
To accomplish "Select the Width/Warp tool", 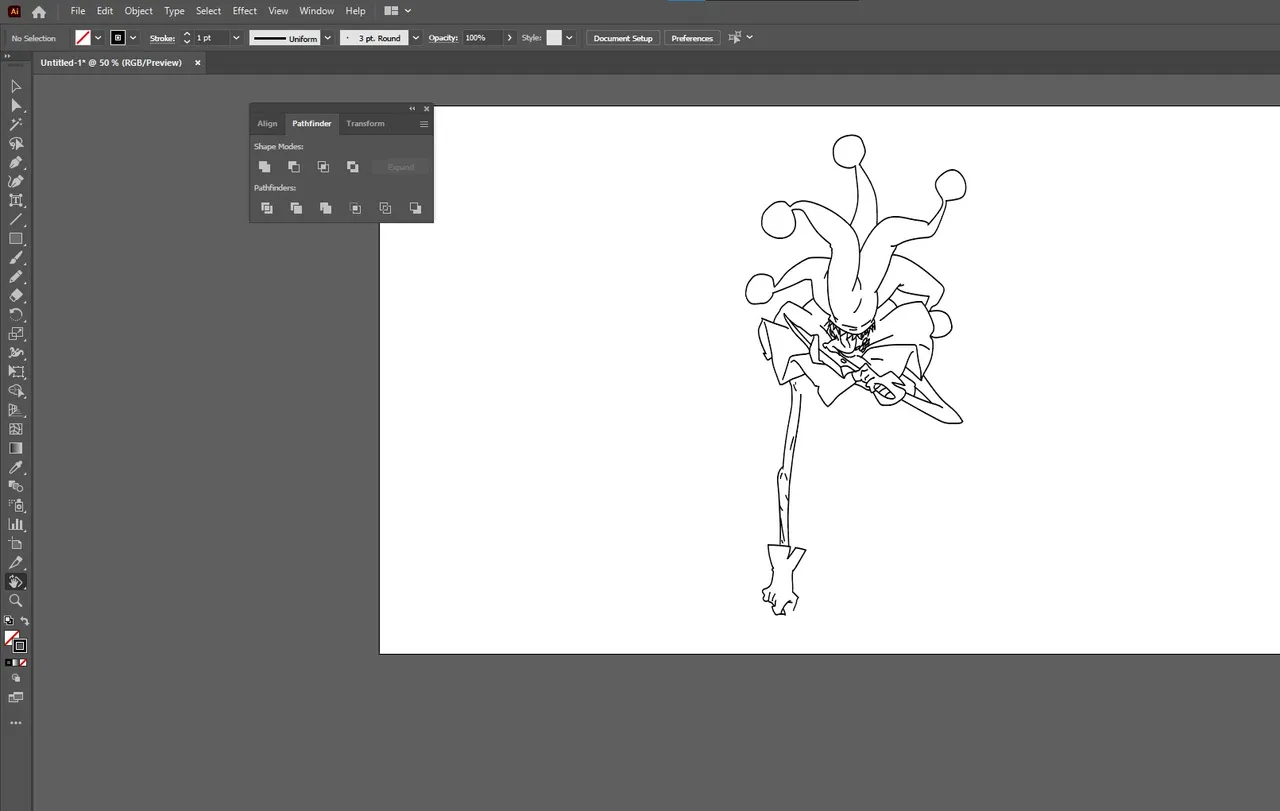I will [16, 353].
